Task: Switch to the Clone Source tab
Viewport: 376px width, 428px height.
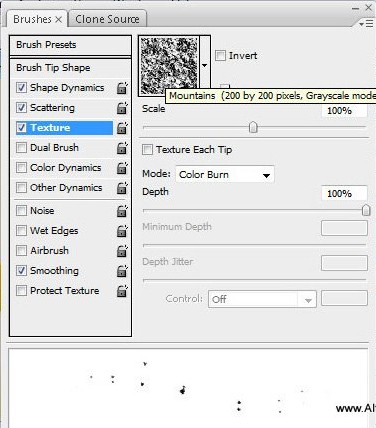Action: point(107,19)
